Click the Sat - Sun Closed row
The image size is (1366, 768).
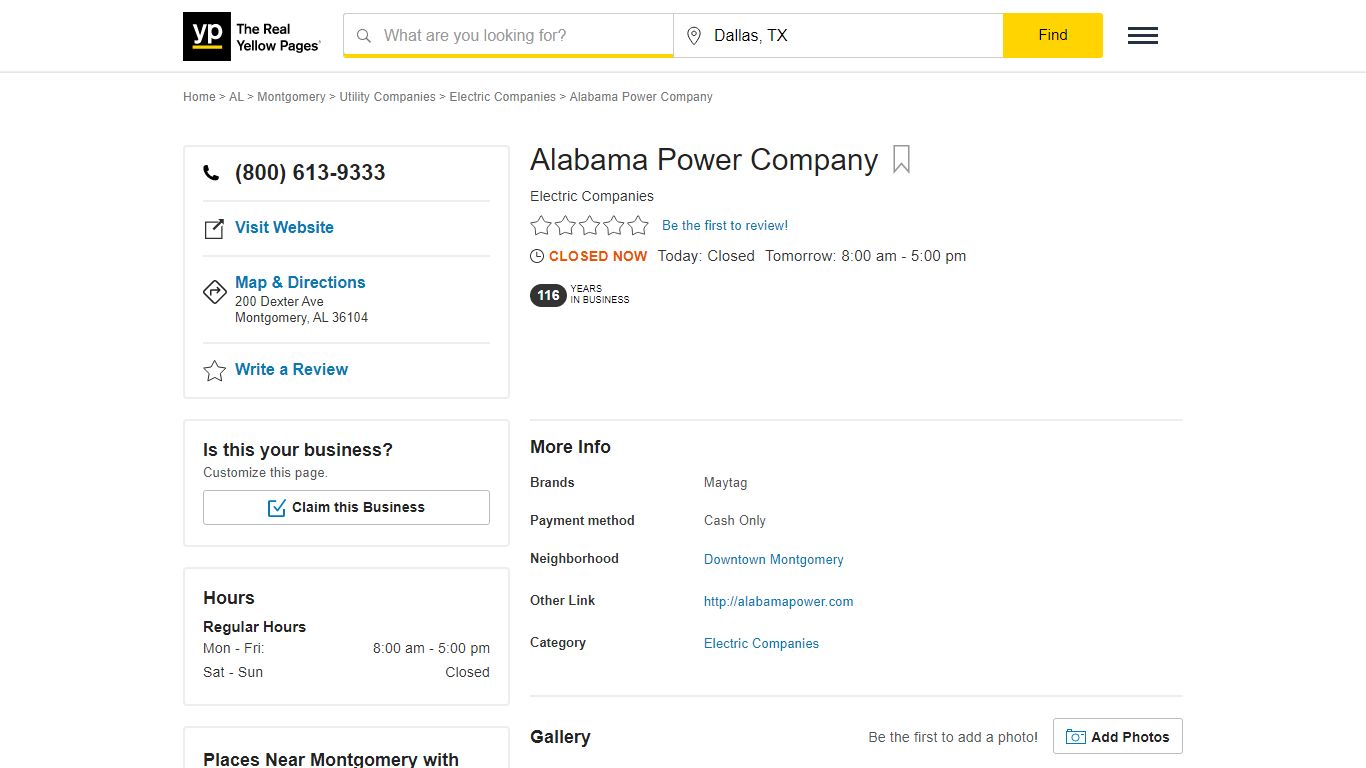pos(346,673)
